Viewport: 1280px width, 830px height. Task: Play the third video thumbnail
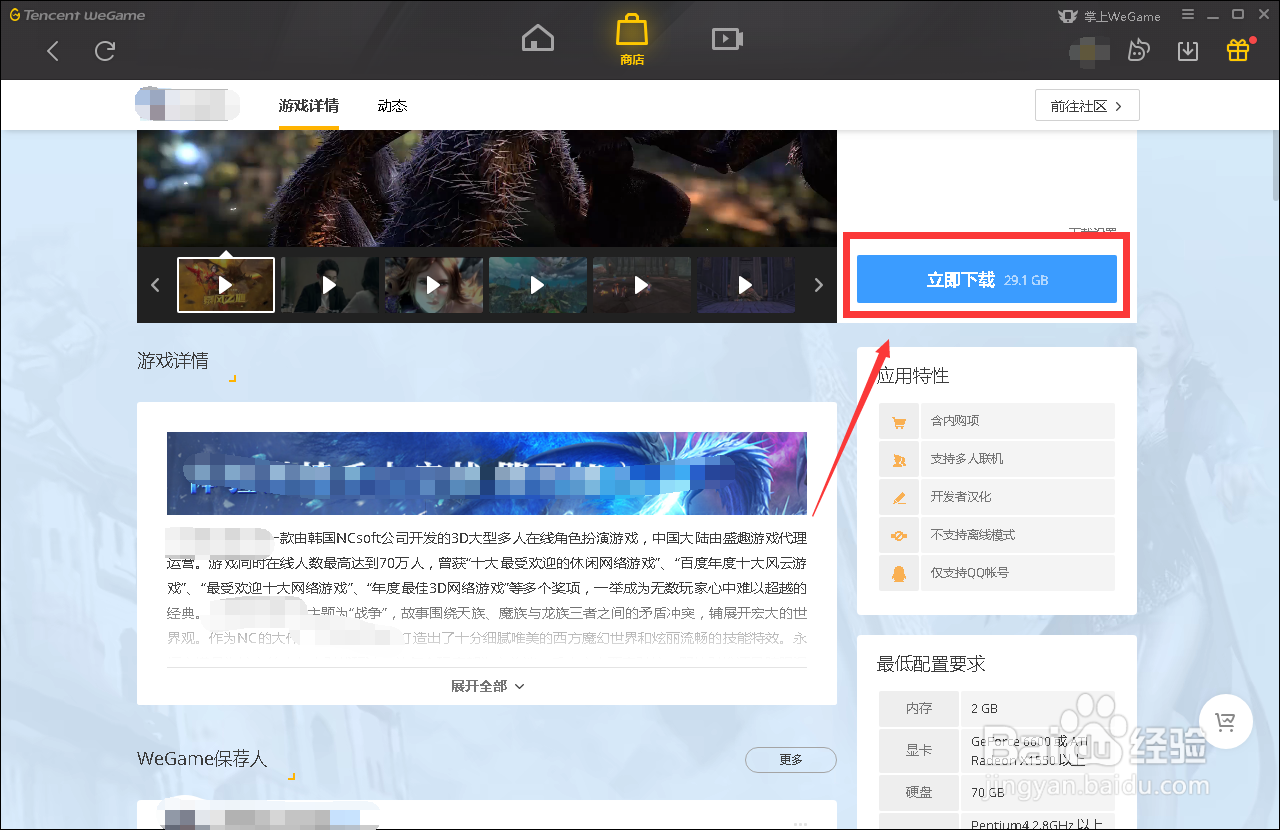tap(434, 285)
